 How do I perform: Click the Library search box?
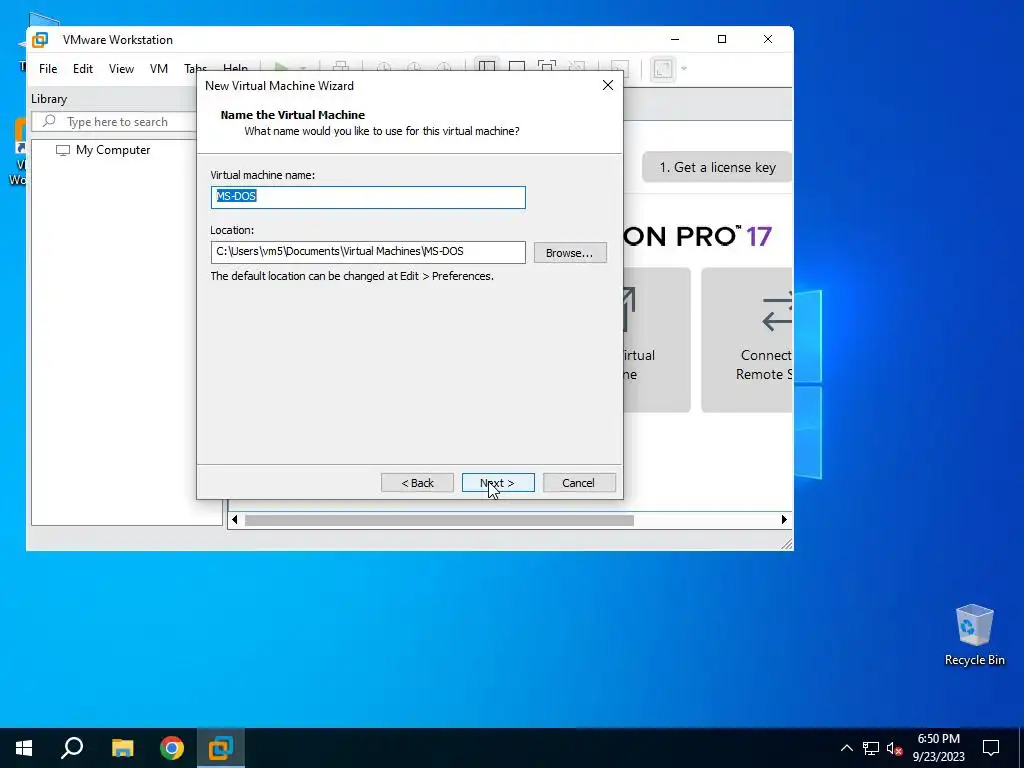pyautogui.click(x=114, y=122)
